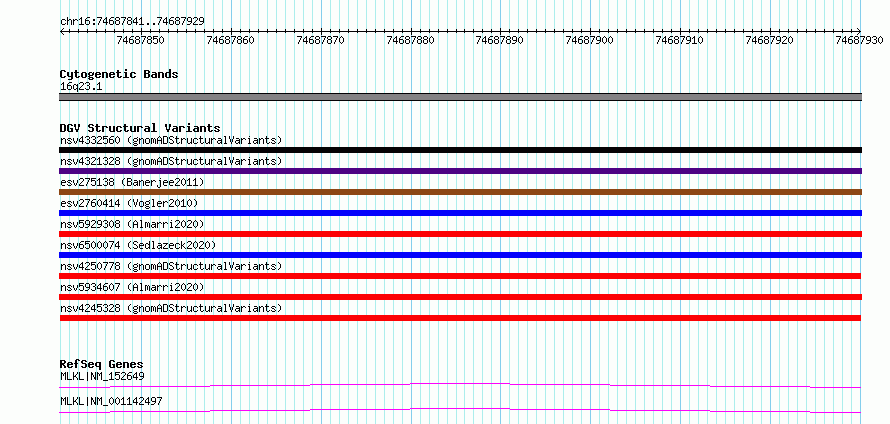The height and width of the screenshot is (424, 890).
Task: Click the red nsv4250778 variant bar
Action: (x=460, y=276)
